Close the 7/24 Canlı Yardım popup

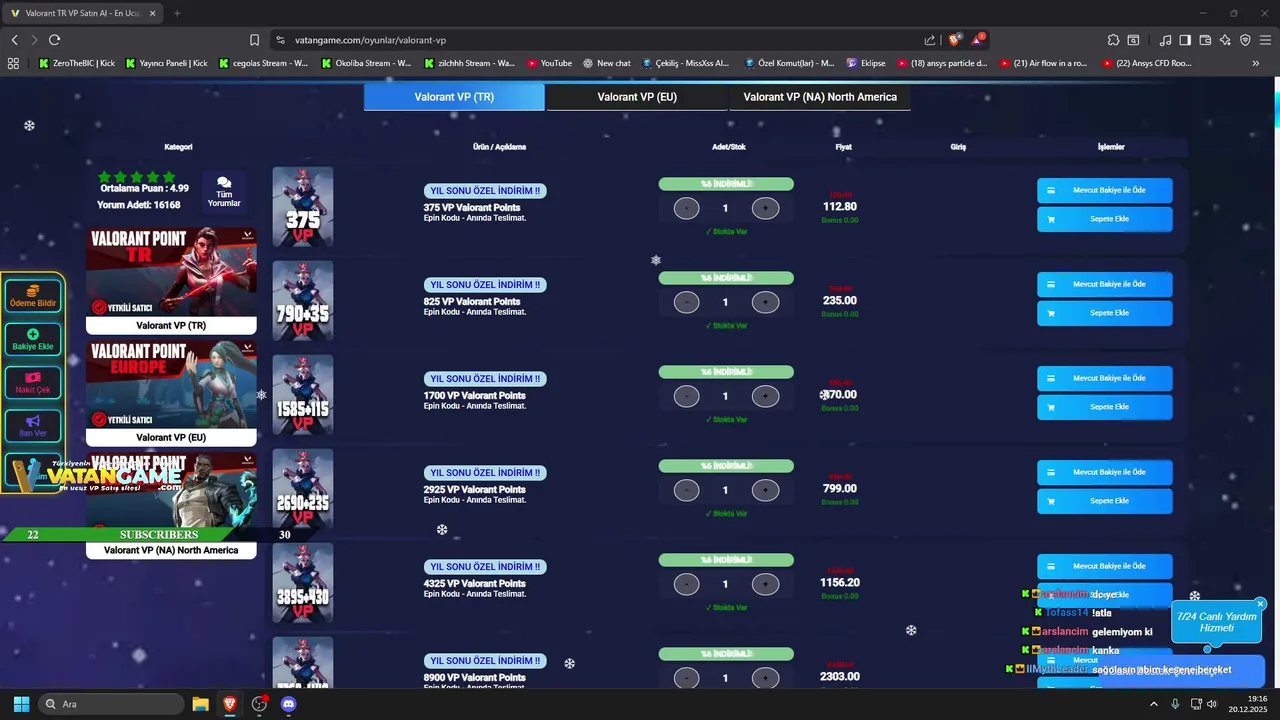[x=1260, y=604]
